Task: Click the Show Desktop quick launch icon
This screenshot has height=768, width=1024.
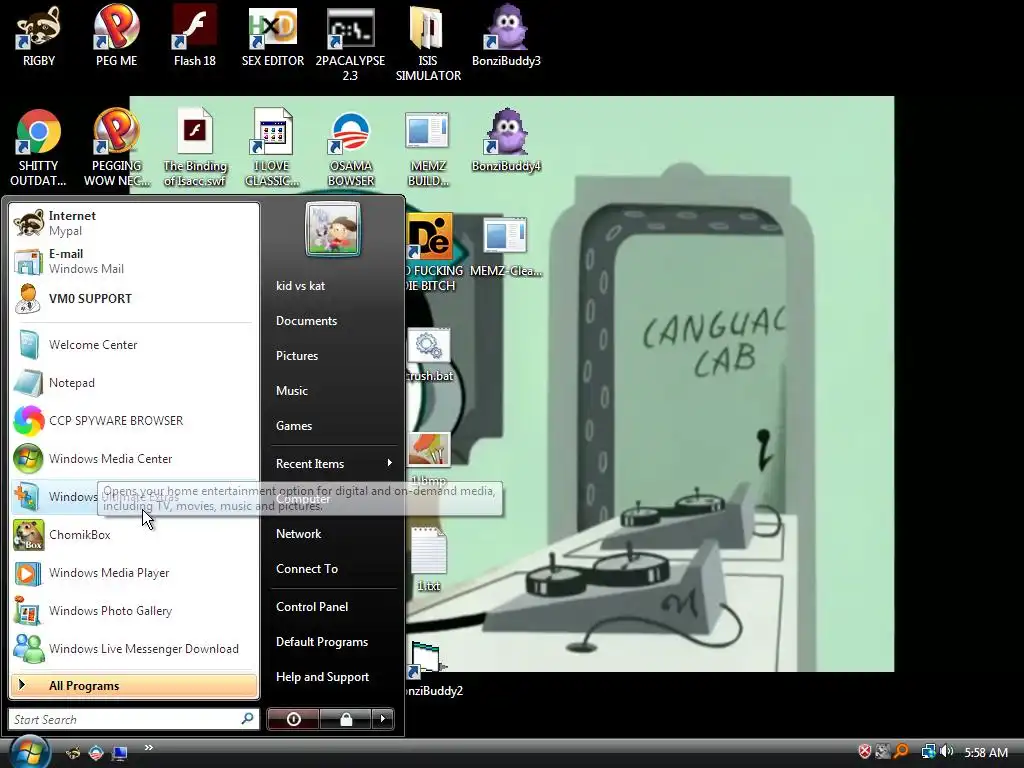Action: click(x=119, y=753)
